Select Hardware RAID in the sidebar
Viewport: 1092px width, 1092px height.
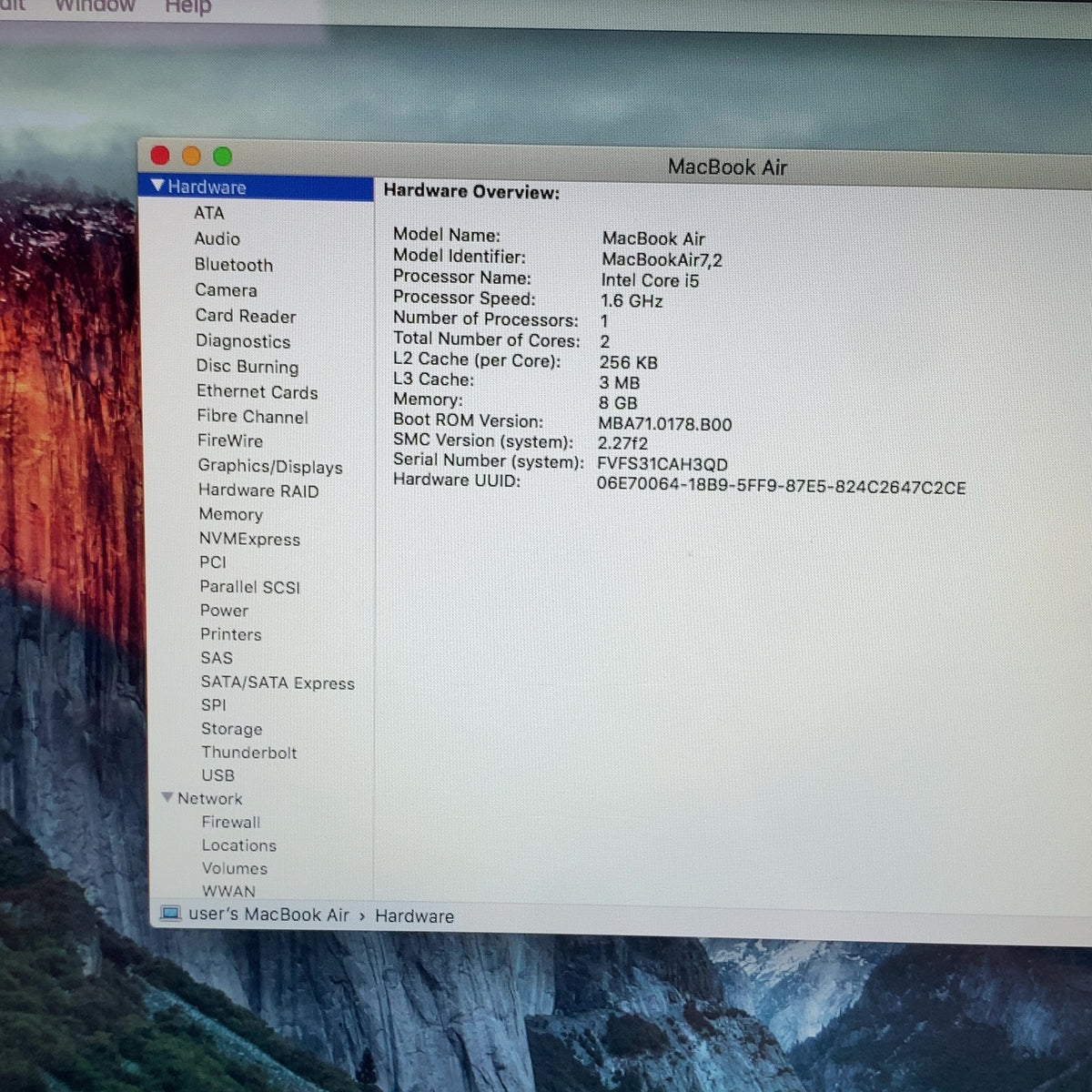pyautogui.click(x=258, y=490)
